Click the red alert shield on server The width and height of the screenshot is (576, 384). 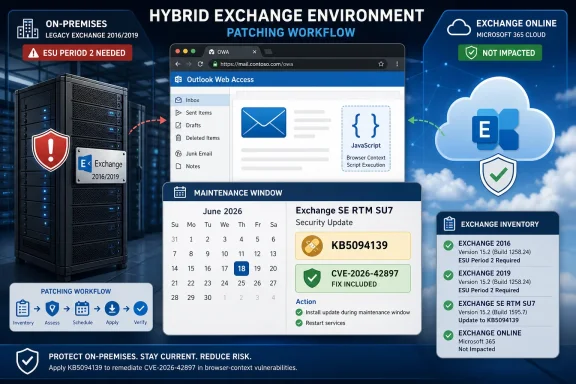(51, 150)
